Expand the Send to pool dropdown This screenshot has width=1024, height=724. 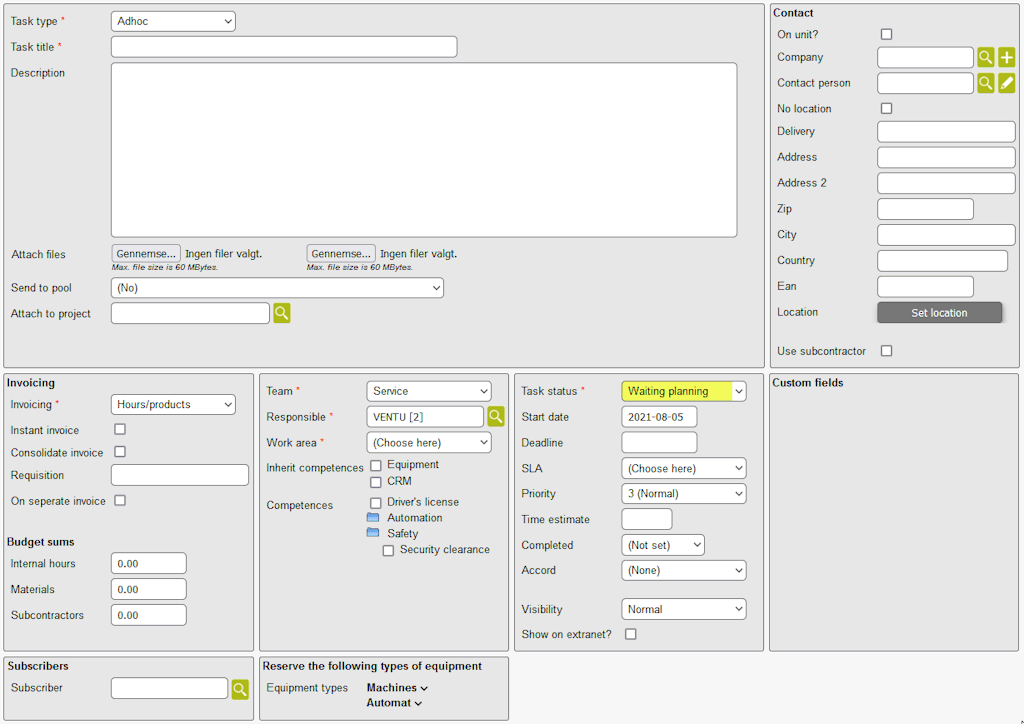[x=277, y=288]
